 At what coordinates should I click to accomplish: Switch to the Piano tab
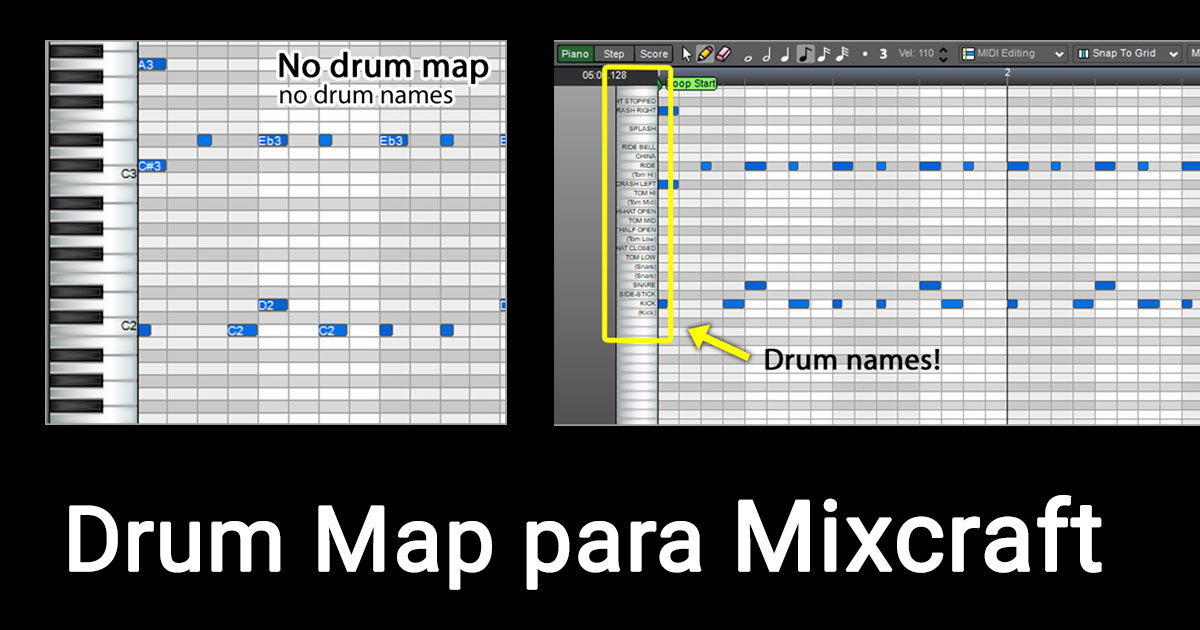pyautogui.click(x=574, y=54)
